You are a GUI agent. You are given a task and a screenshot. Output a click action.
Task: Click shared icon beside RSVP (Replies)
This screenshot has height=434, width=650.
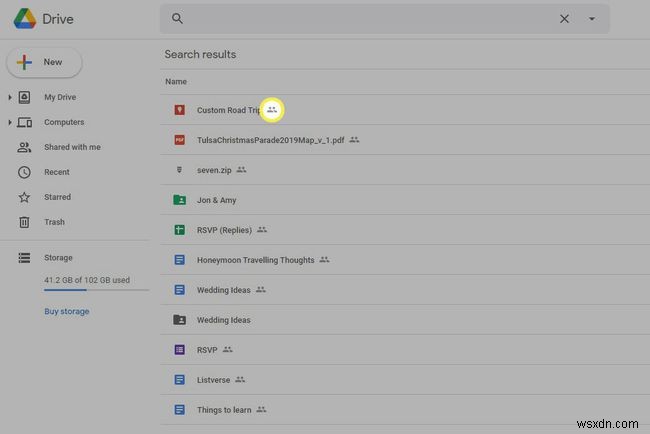[262, 230]
